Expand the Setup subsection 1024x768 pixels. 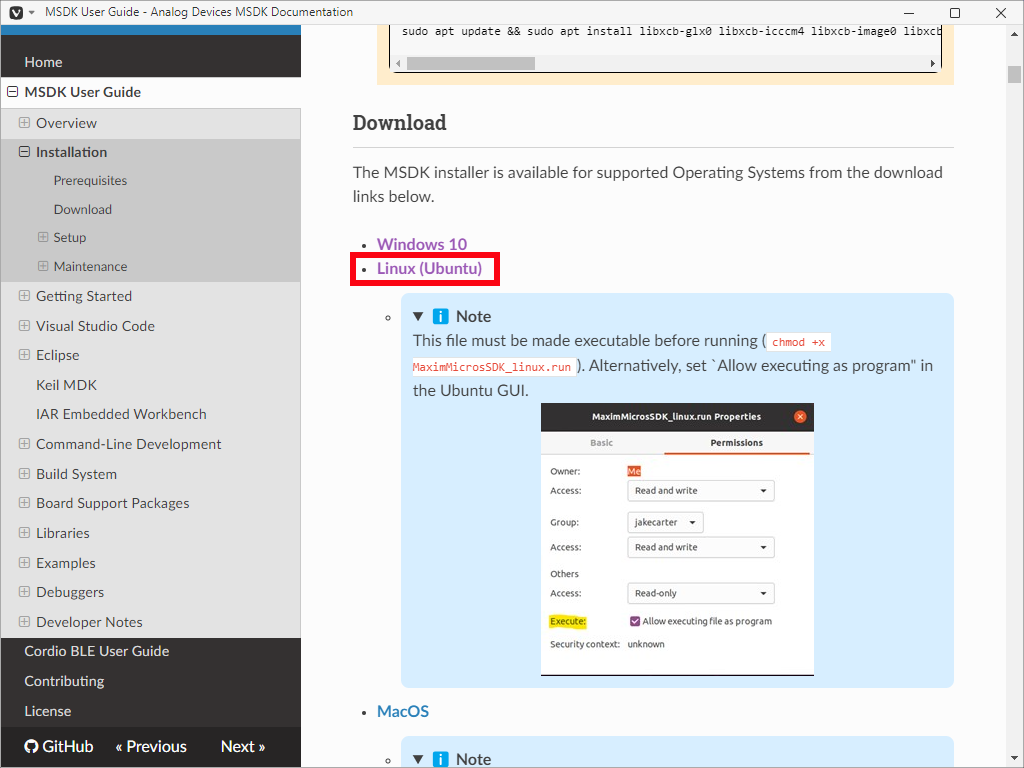pos(43,237)
